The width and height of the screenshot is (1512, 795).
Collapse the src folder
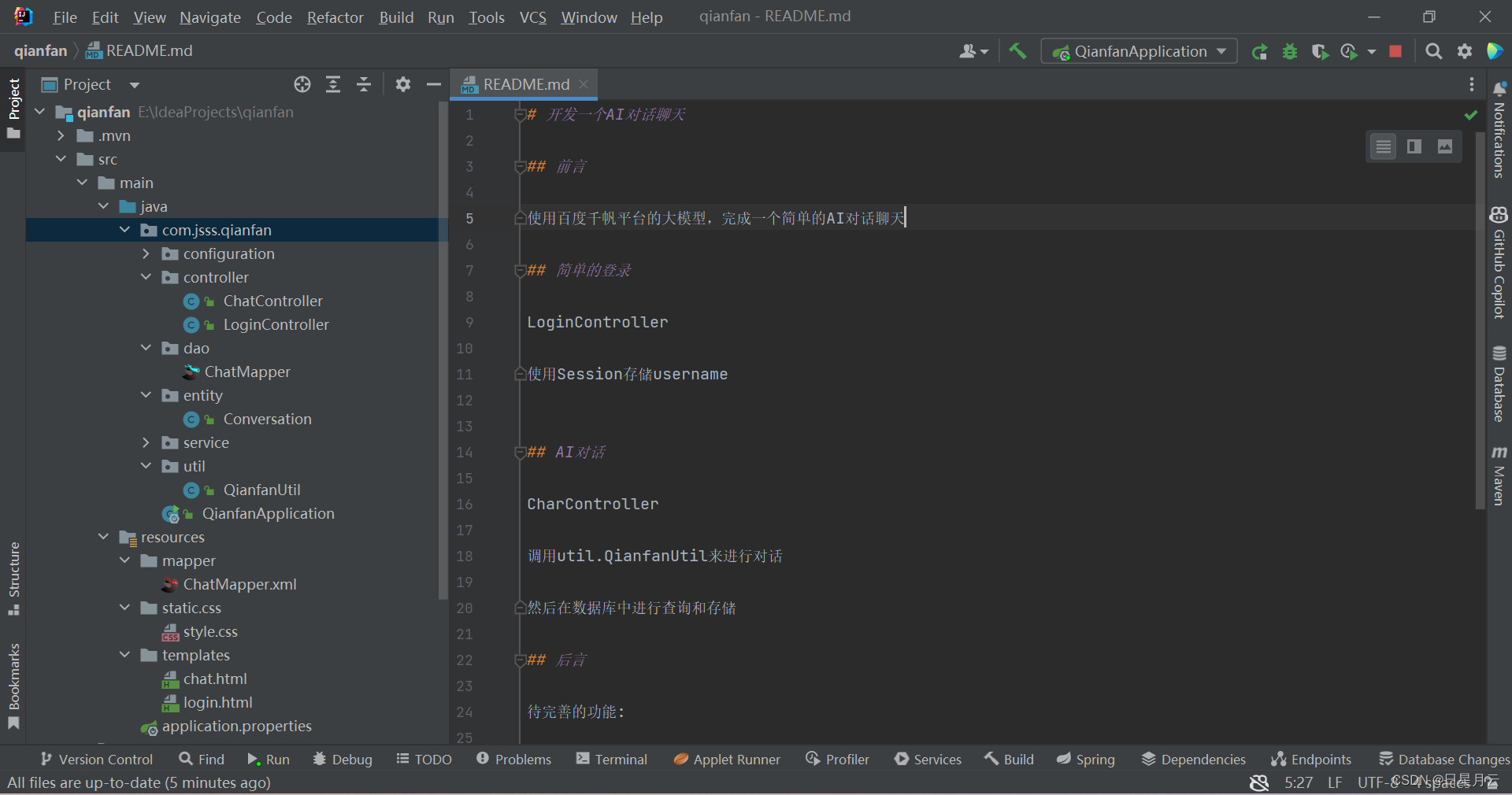point(61,159)
